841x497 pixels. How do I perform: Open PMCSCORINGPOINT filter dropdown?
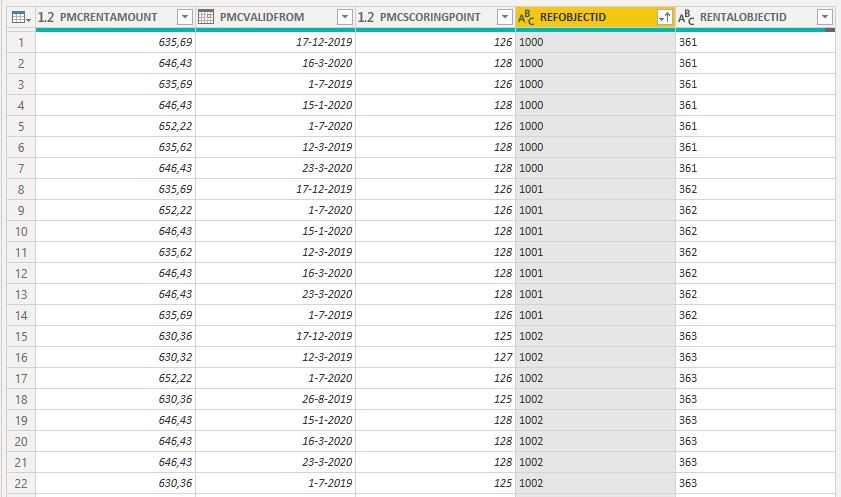505,17
